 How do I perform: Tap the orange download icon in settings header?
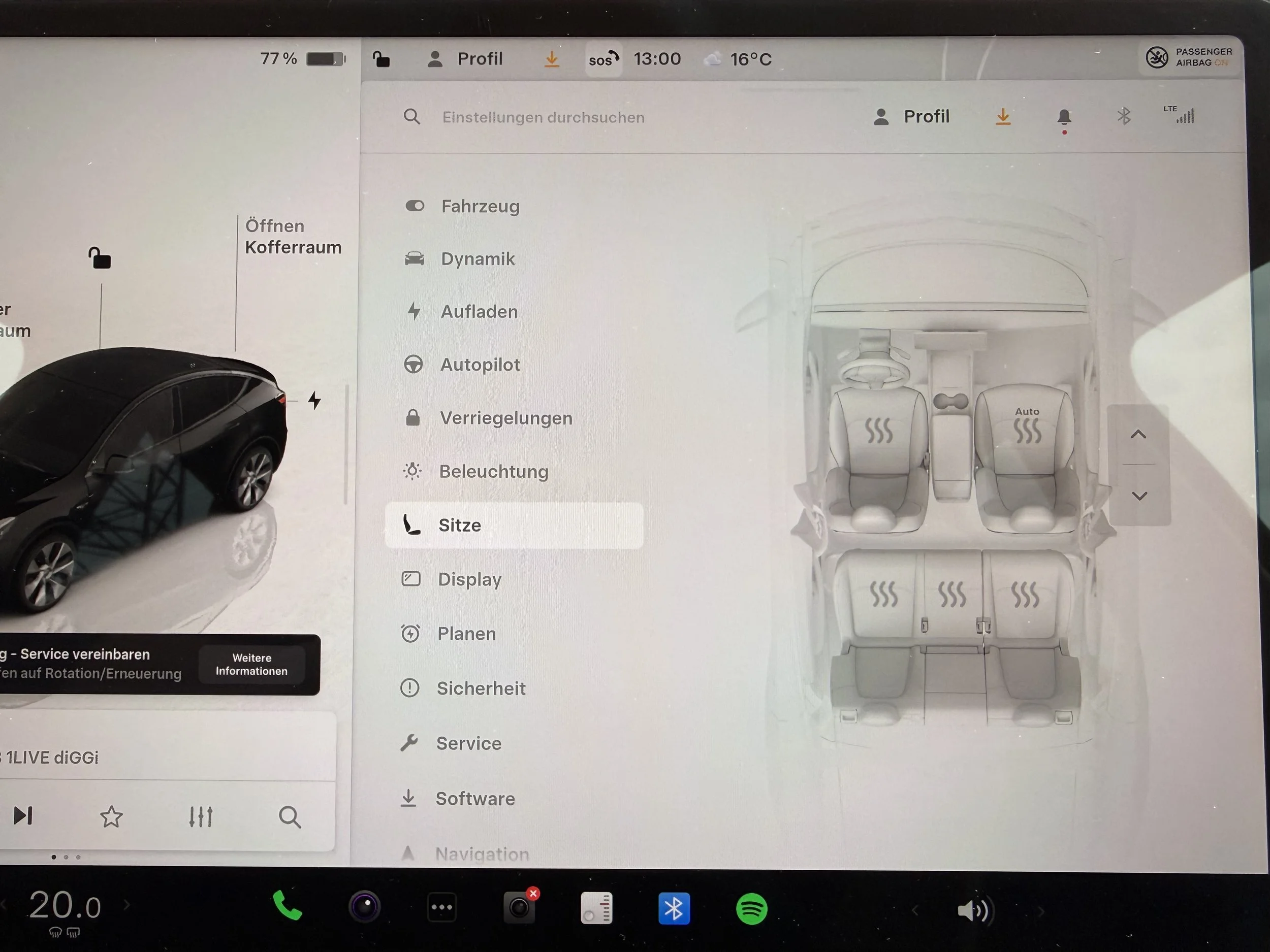[1002, 116]
